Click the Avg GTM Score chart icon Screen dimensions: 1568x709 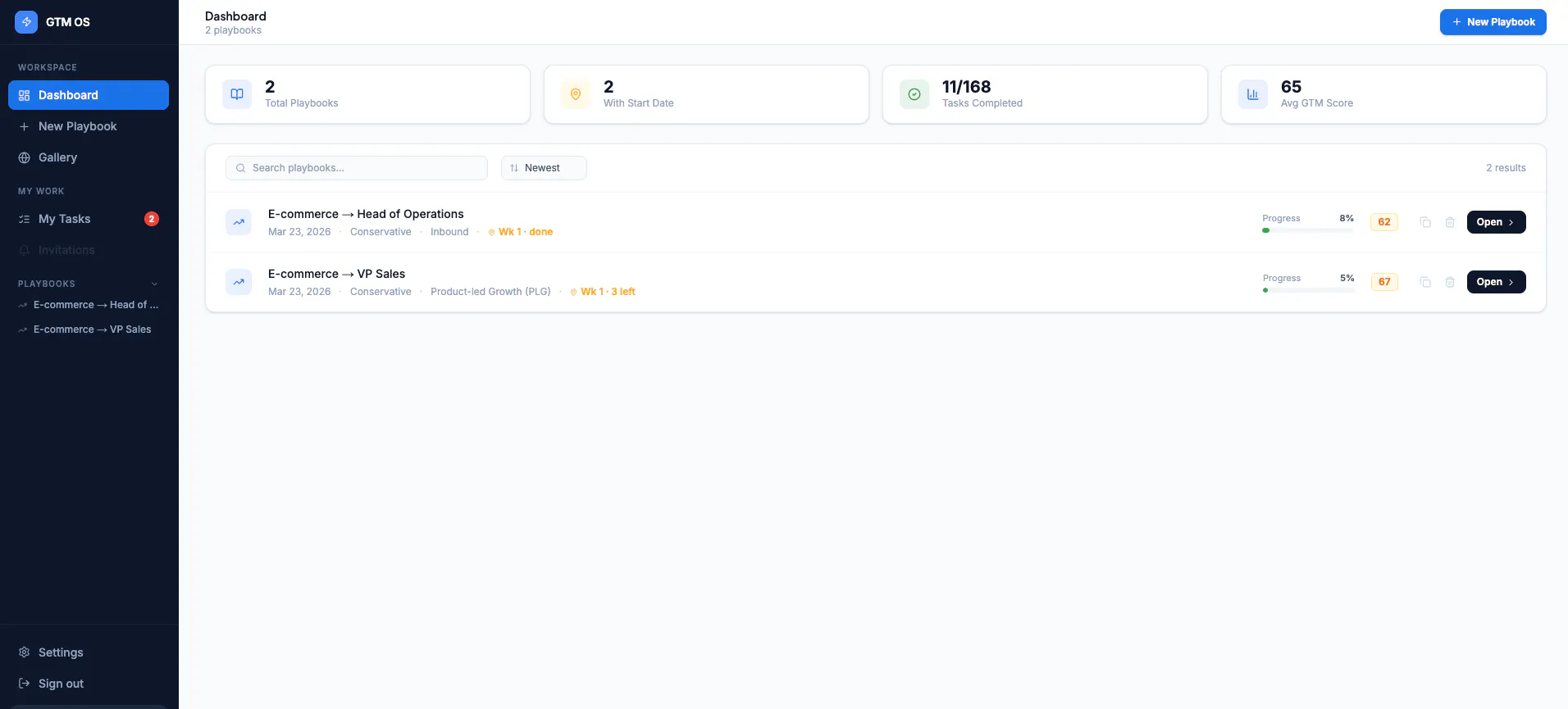(x=1253, y=94)
